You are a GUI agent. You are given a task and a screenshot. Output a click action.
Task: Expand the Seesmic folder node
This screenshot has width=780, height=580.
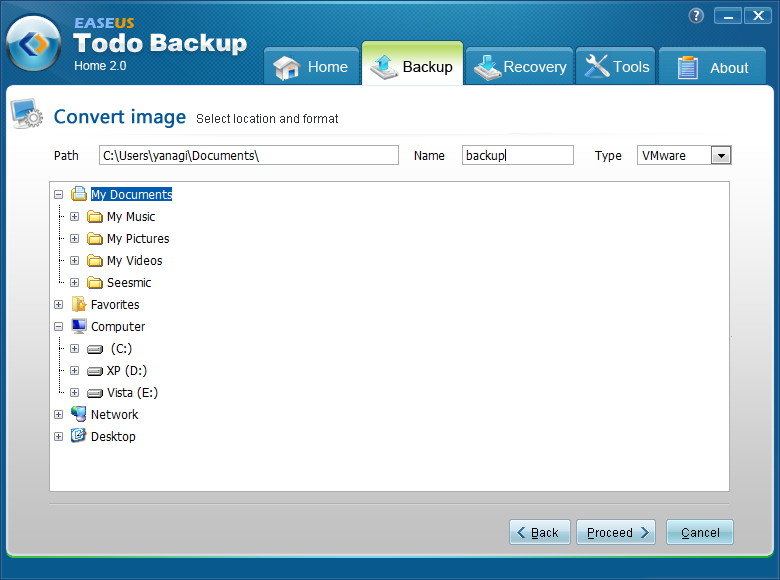coord(75,283)
